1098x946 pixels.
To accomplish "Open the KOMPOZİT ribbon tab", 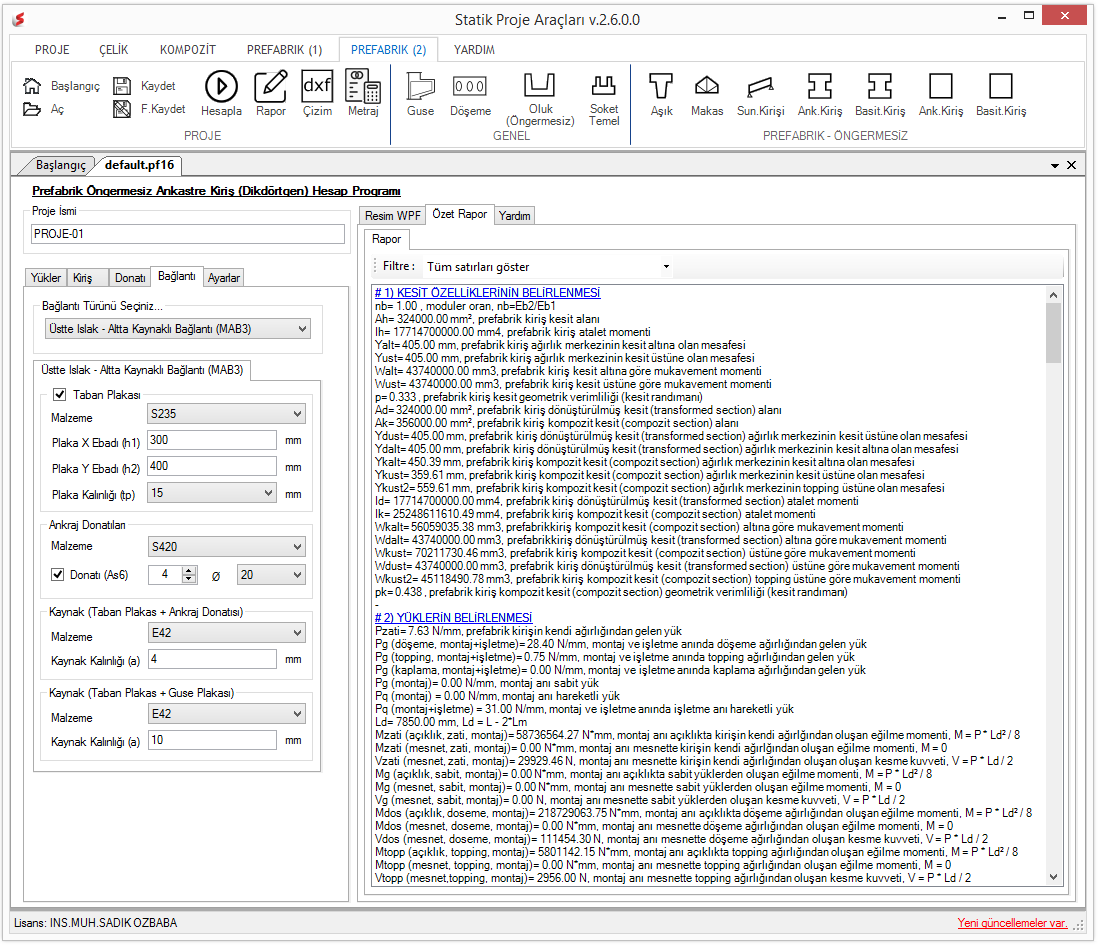I will tap(188, 50).
